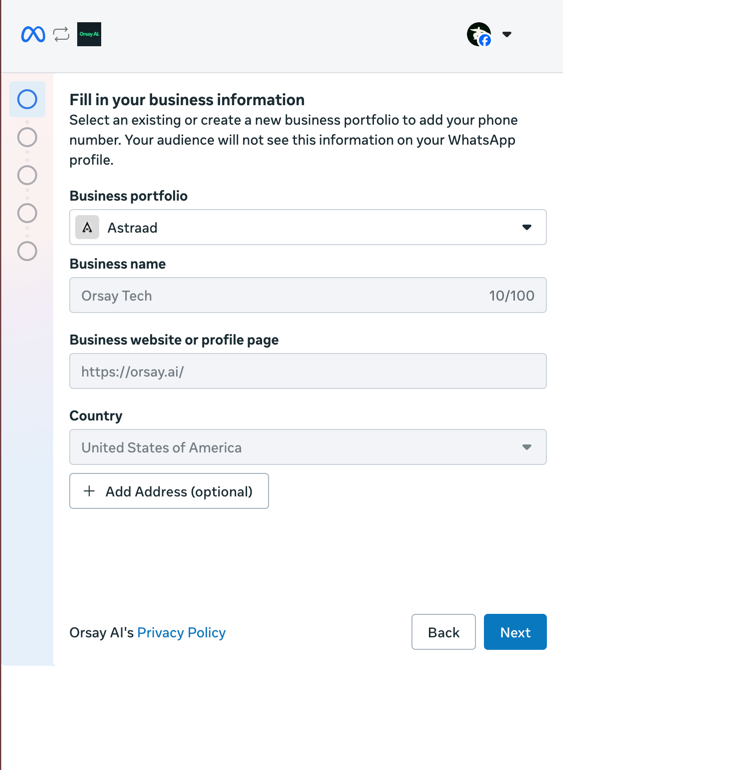The width and height of the screenshot is (737, 770).
Task: Click the heading Fill in your business information
Action: [187, 100]
